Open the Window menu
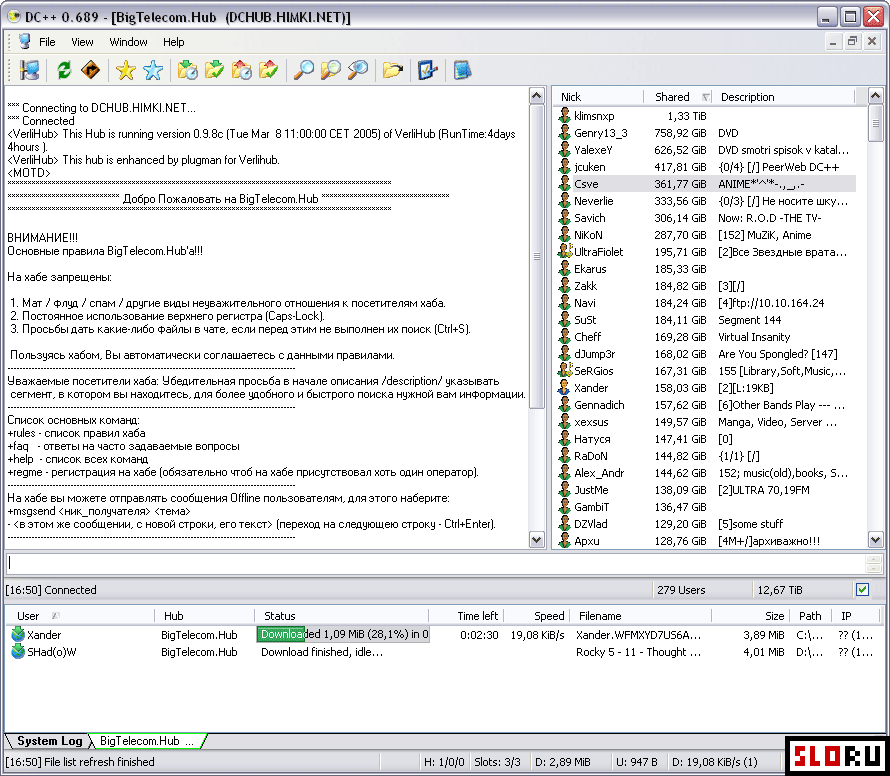 128,42
